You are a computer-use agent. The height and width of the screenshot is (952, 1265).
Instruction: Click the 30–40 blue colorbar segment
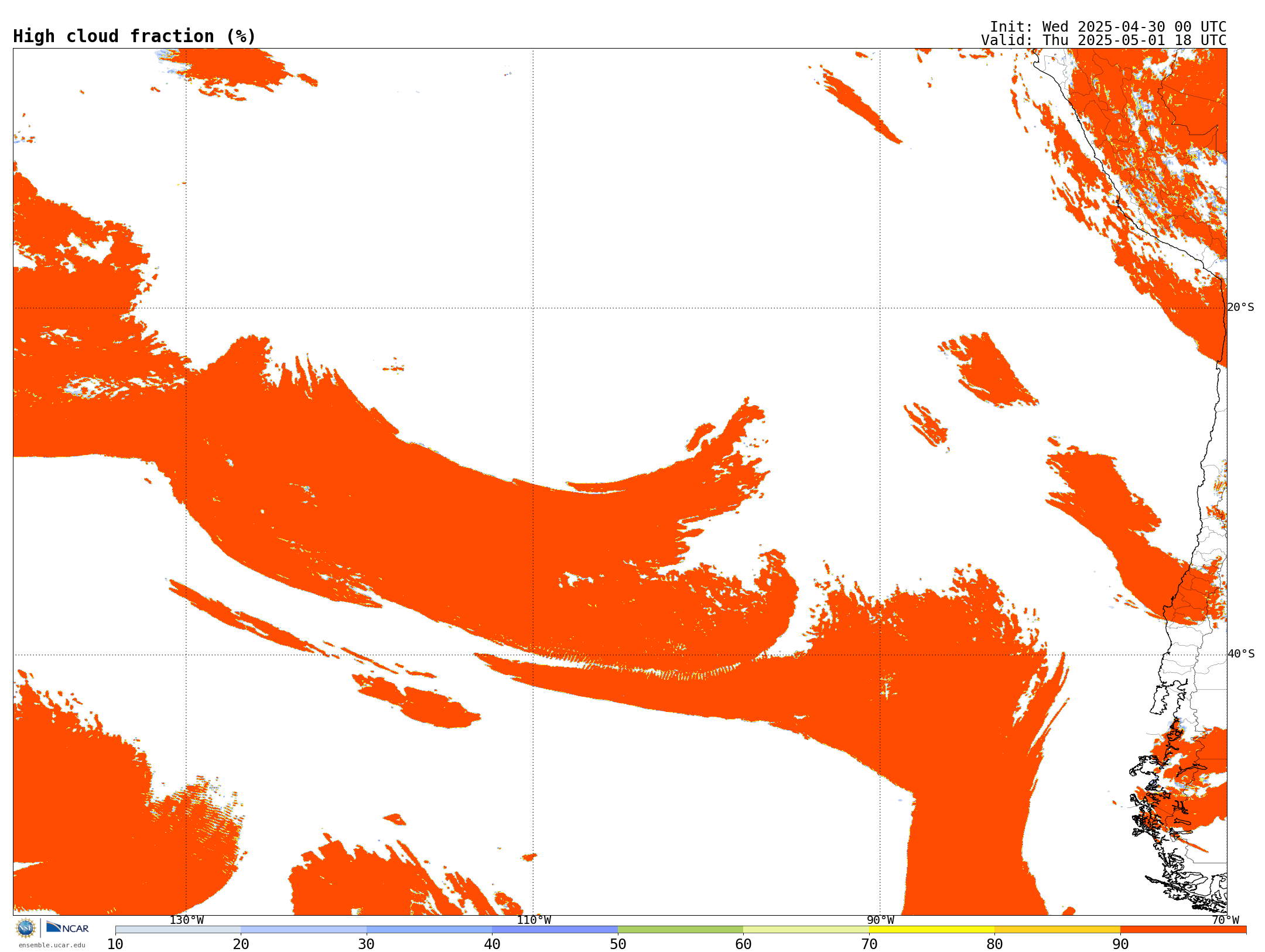(x=429, y=930)
